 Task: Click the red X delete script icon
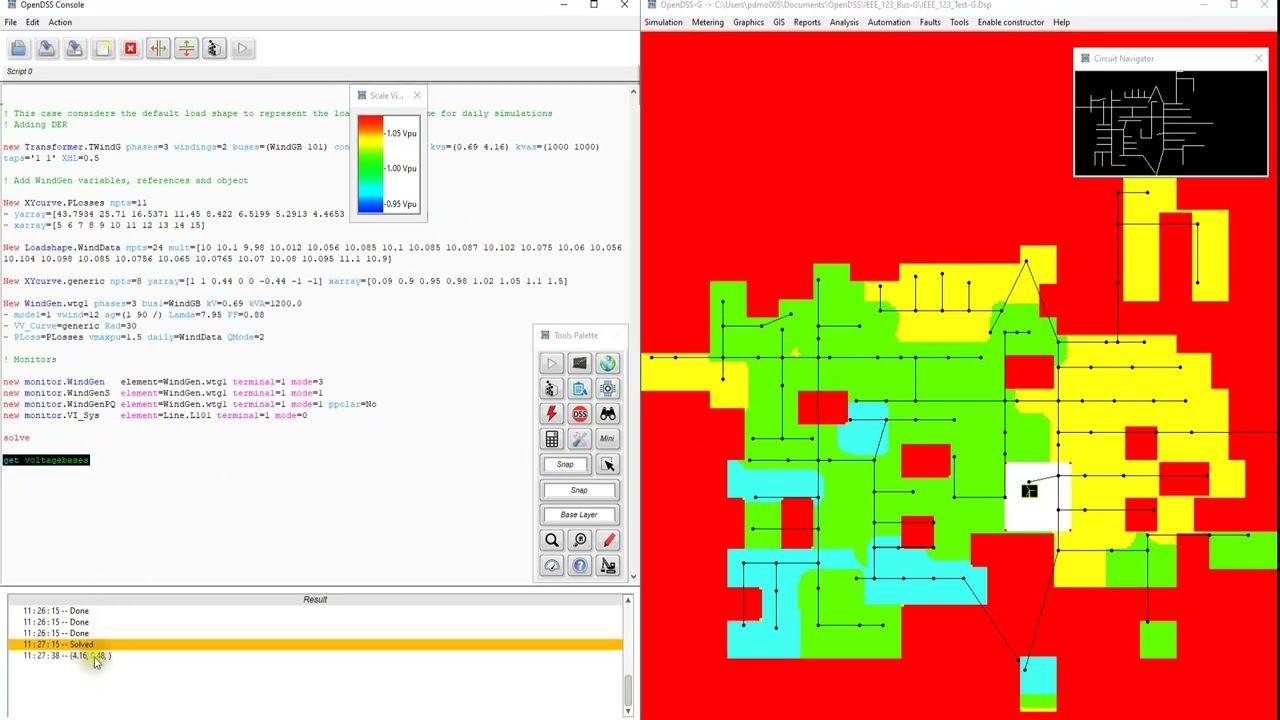tap(130, 48)
